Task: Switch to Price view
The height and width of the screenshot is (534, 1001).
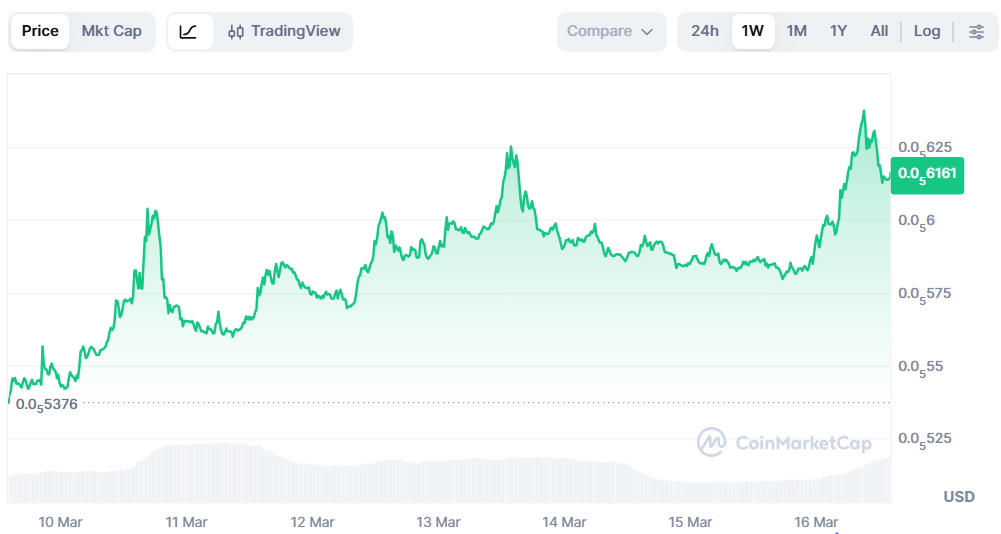Action: [x=40, y=31]
